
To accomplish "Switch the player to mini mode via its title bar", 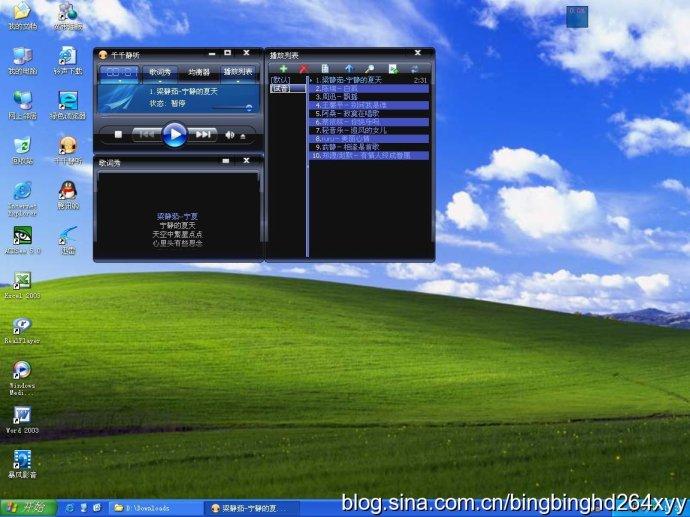I will [x=228, y=53].
